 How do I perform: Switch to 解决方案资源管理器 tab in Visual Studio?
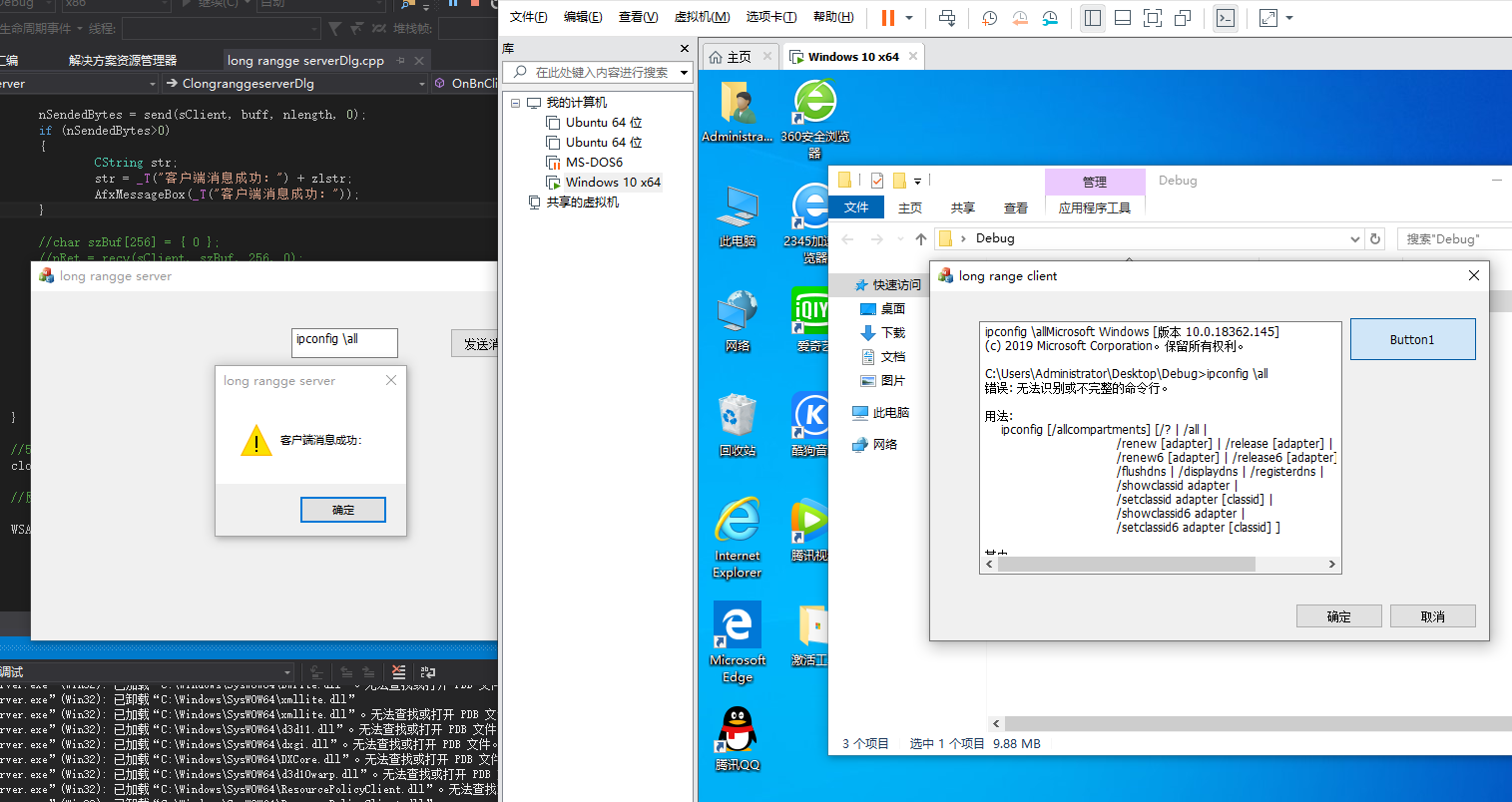[x=123, y=61]
